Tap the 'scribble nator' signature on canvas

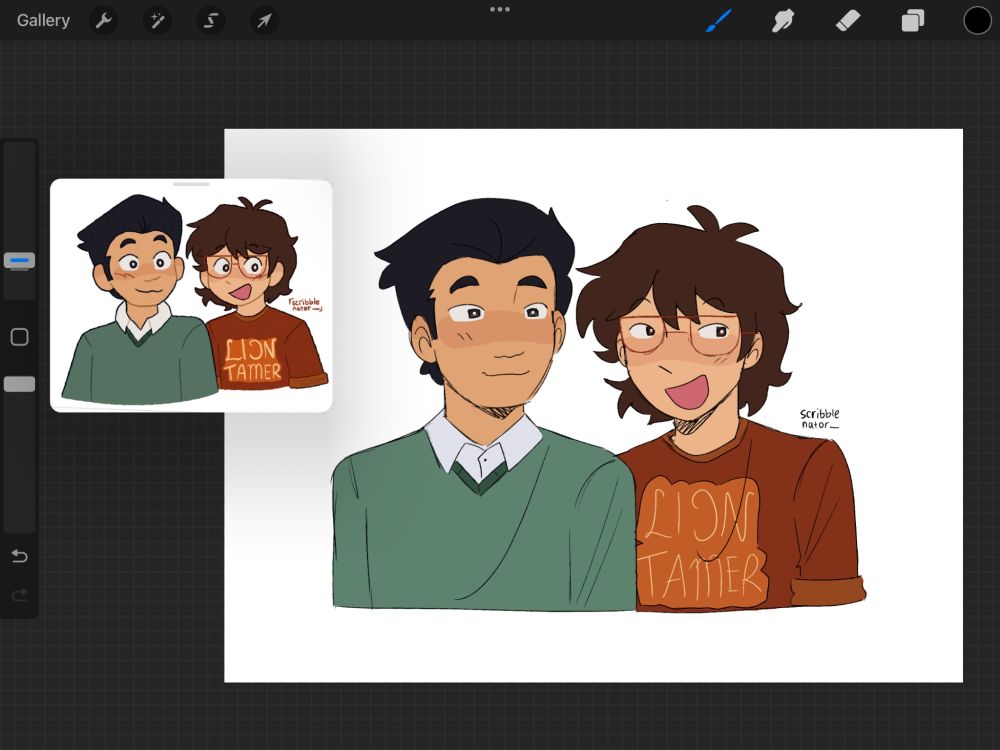point(820,419)
